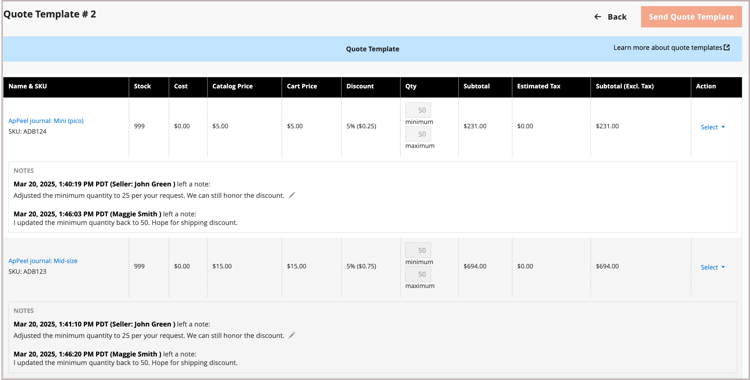Click maximum quantity field for Mid-size journal
The width and height of the screenshot is (750, 380).
(x=418, y=274)
